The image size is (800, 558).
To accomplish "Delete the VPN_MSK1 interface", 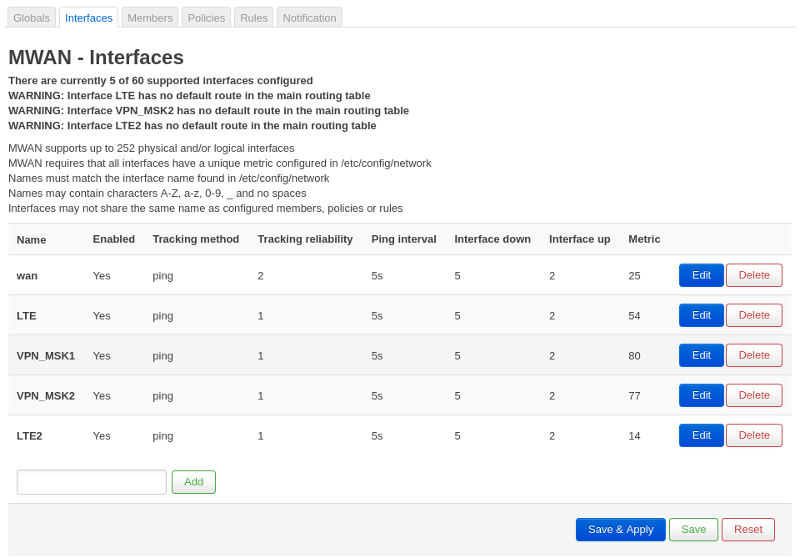I will [754, 355].
